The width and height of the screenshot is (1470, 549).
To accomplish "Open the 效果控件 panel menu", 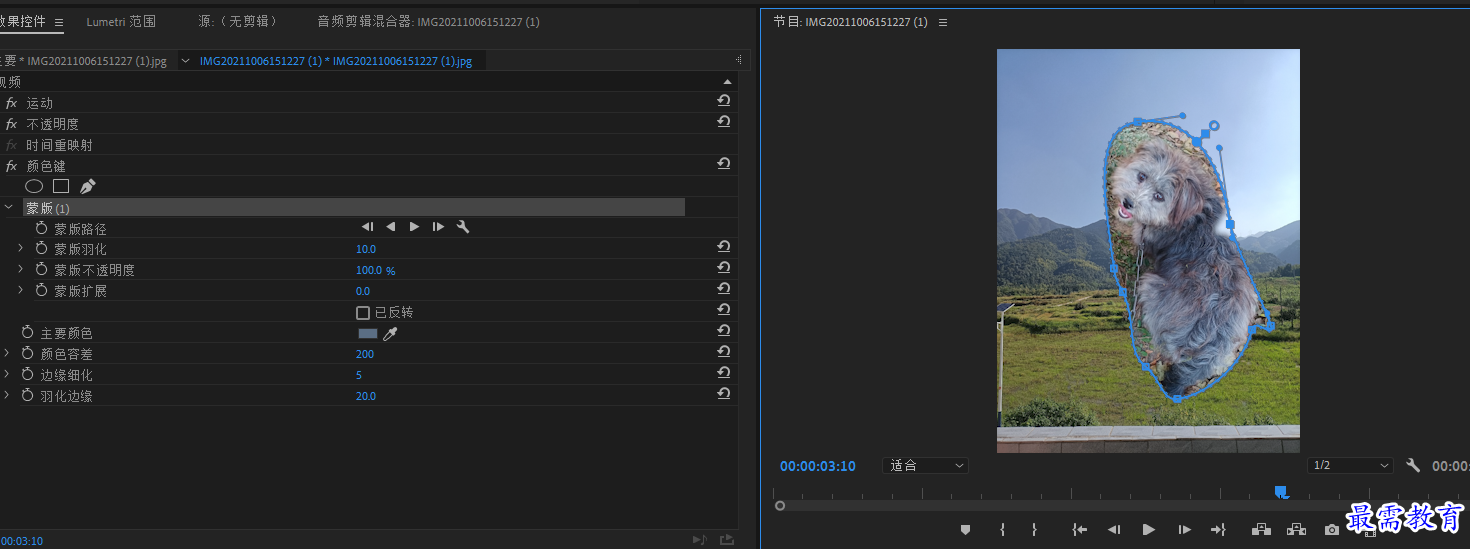I will pyautogui.click(x=59, y=22).
